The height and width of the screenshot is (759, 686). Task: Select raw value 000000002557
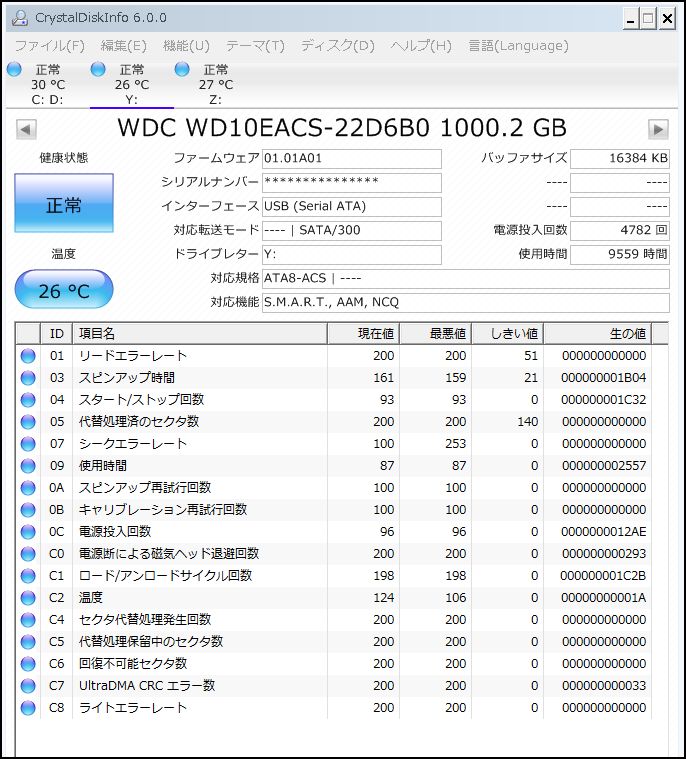(604, 466)
